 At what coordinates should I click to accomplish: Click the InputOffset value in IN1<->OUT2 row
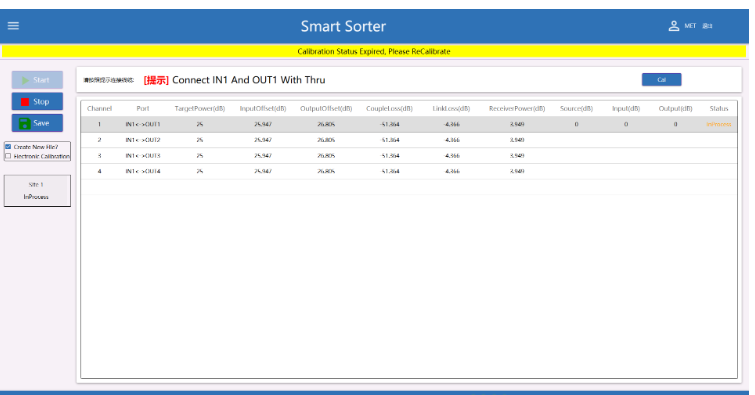point(263,140)
